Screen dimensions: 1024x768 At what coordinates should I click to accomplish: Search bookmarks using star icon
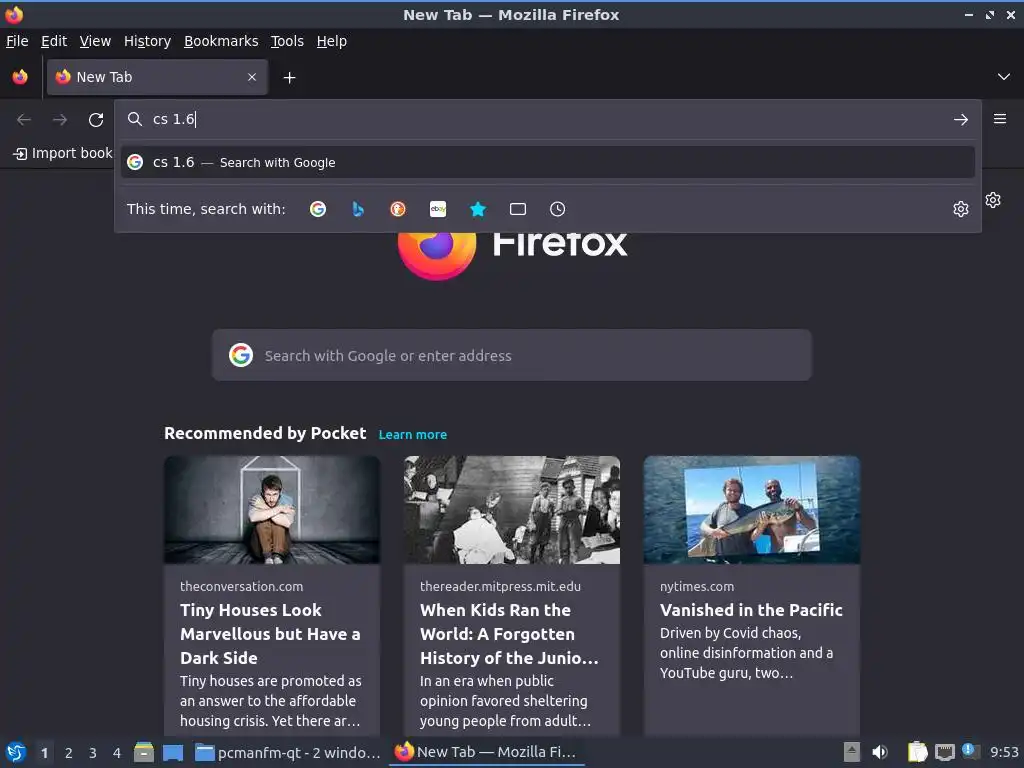pyautogui.click(x=478, y=209)
